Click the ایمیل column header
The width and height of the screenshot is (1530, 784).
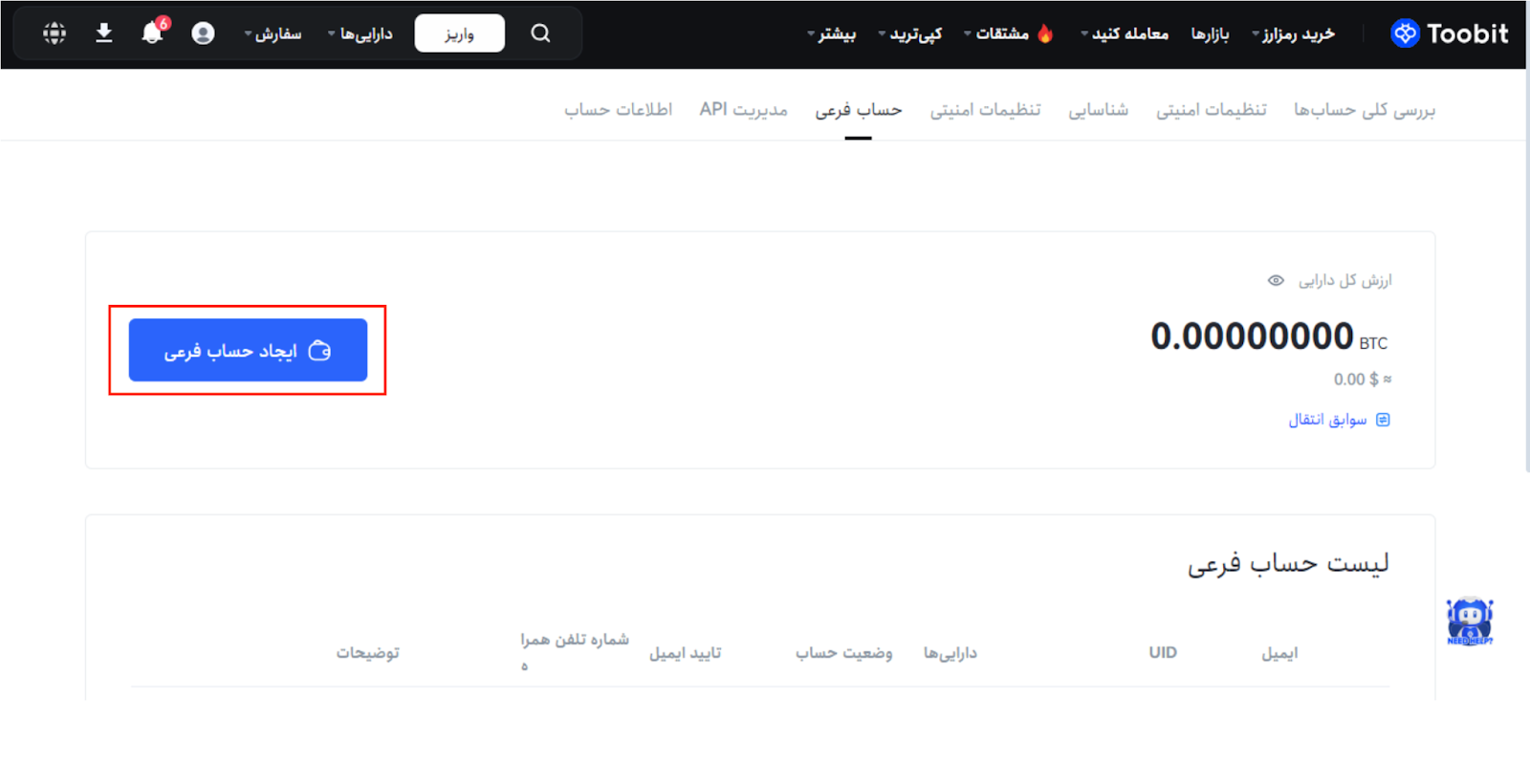[1279, 653]
